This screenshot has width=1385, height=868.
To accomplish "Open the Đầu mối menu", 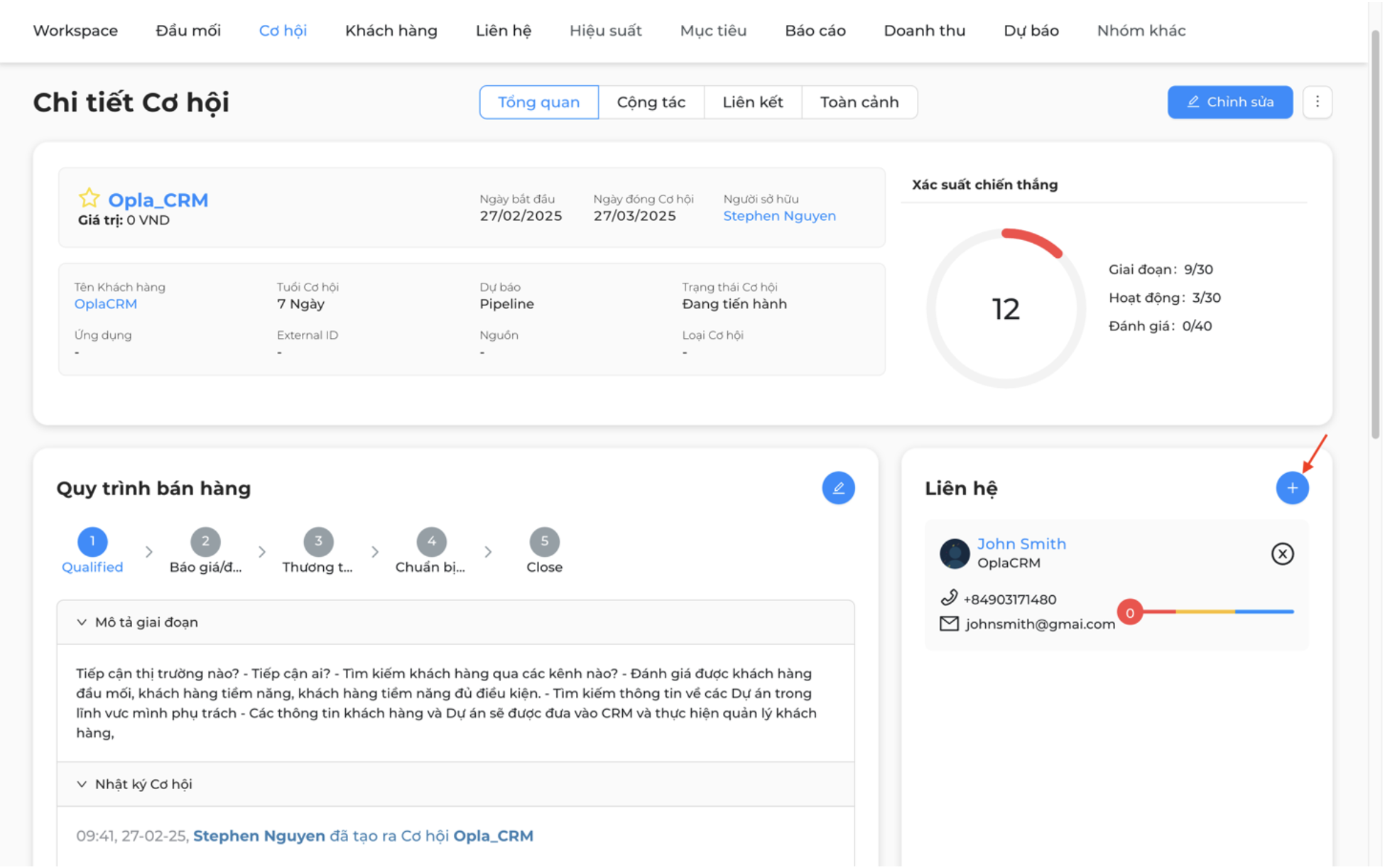I will click(x=188, y=31).
